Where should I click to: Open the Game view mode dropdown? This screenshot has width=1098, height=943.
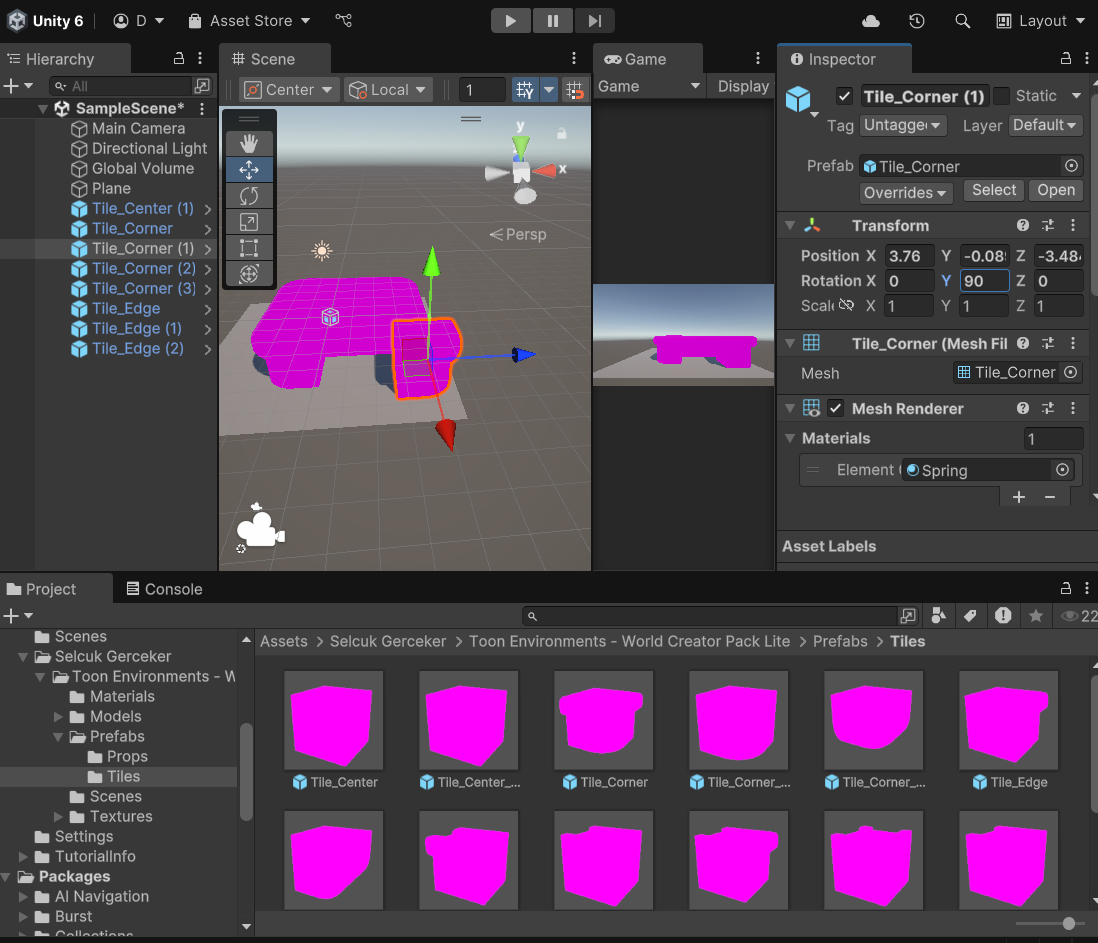(x=648, y=87)
